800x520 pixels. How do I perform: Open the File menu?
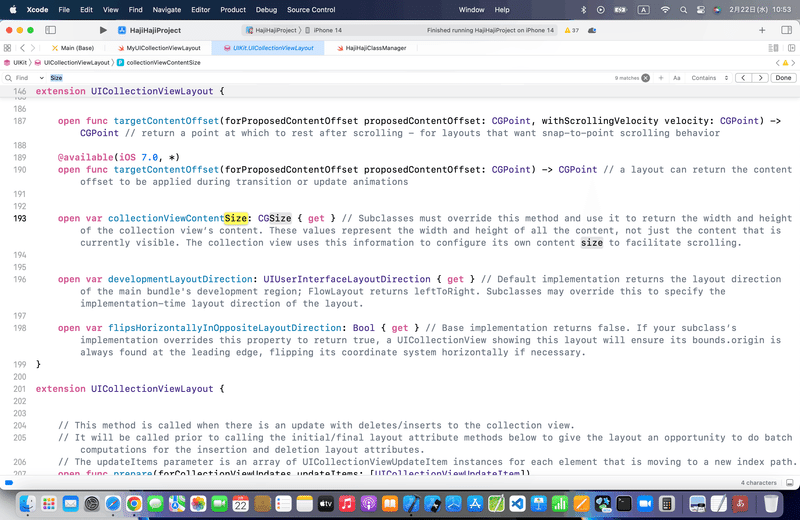(64, 10)
